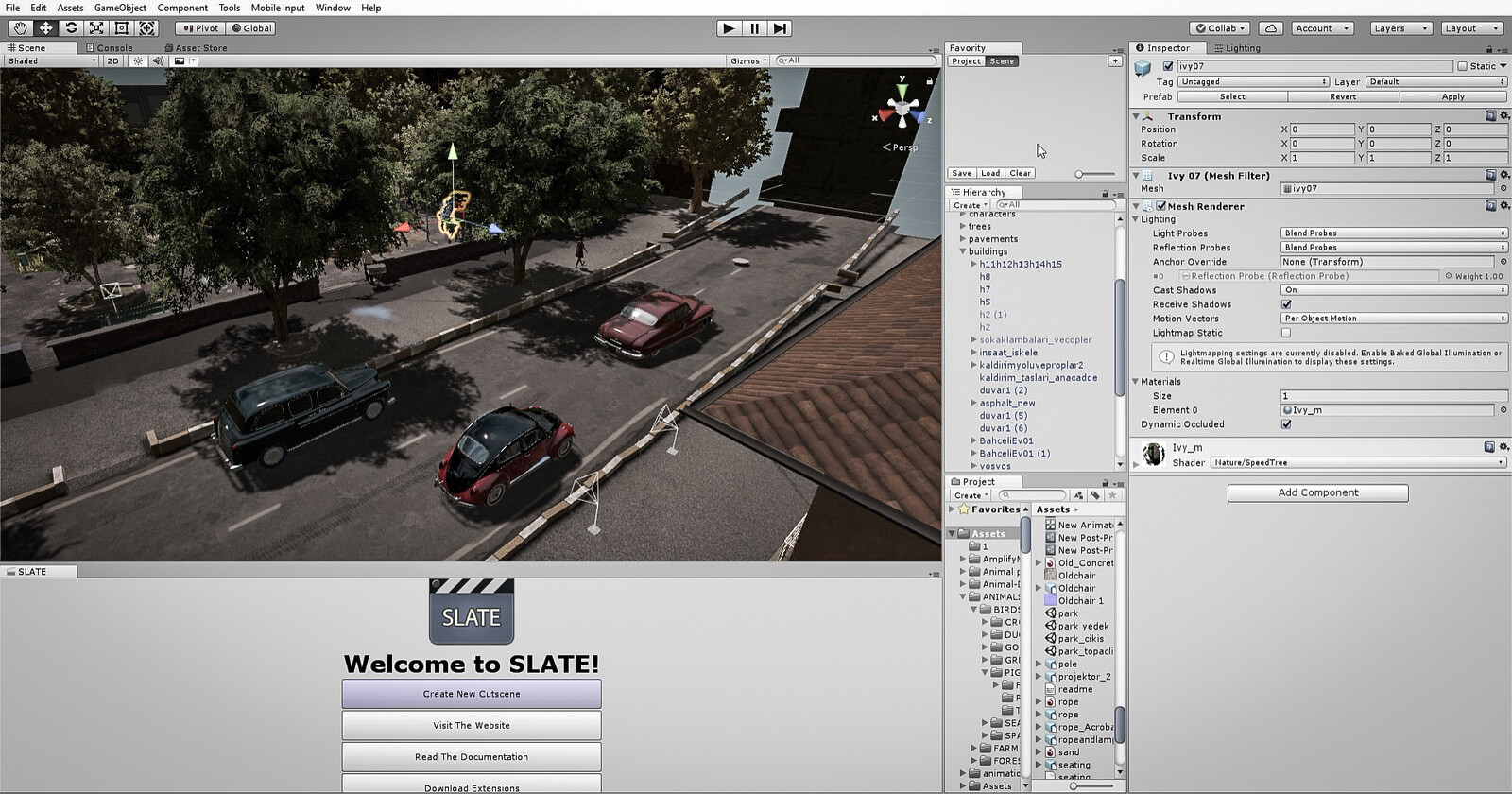The height and width of the screenshot is (794, 1512).
Task: Click the Step frame button
Action: [x=780, y=28]
